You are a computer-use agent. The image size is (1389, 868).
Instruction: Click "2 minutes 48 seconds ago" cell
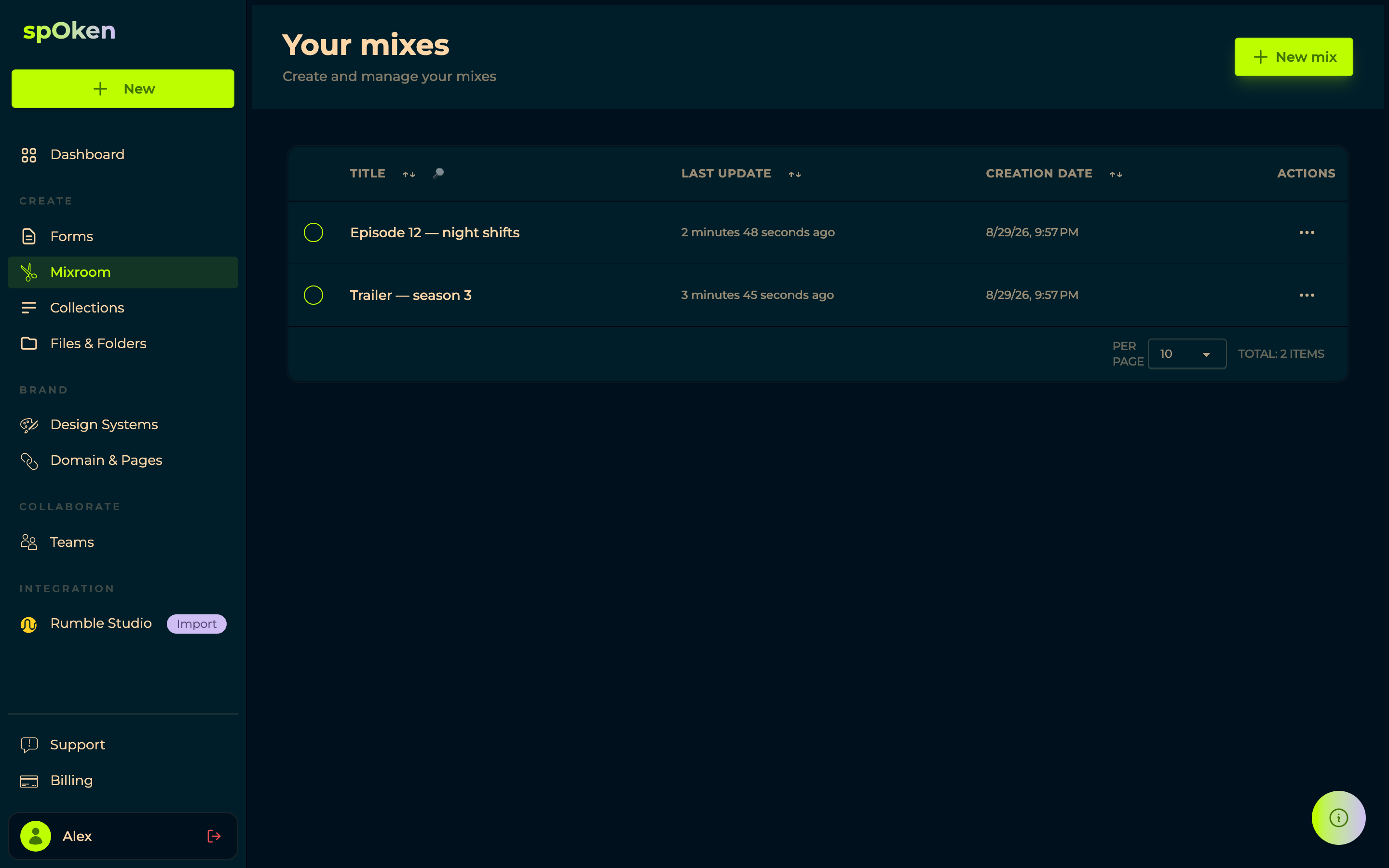pos(758,232)
